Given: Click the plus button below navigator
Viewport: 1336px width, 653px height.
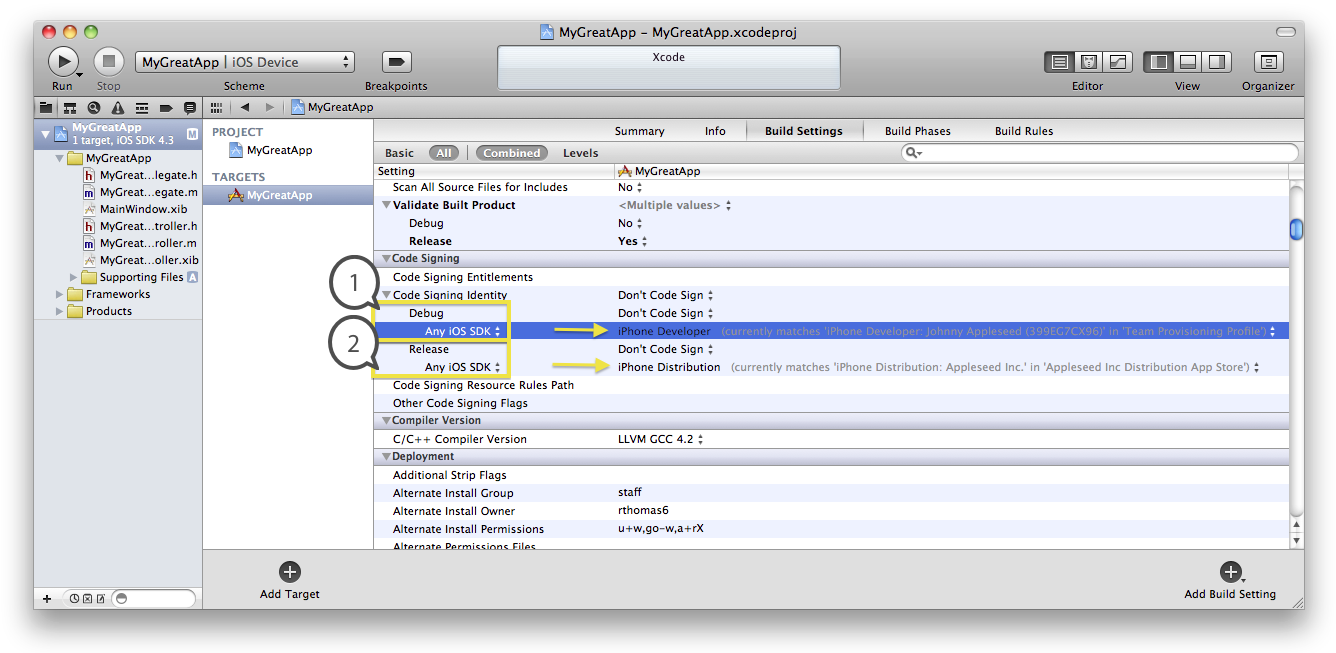Looking at the screenshot, I should point(46,599).
